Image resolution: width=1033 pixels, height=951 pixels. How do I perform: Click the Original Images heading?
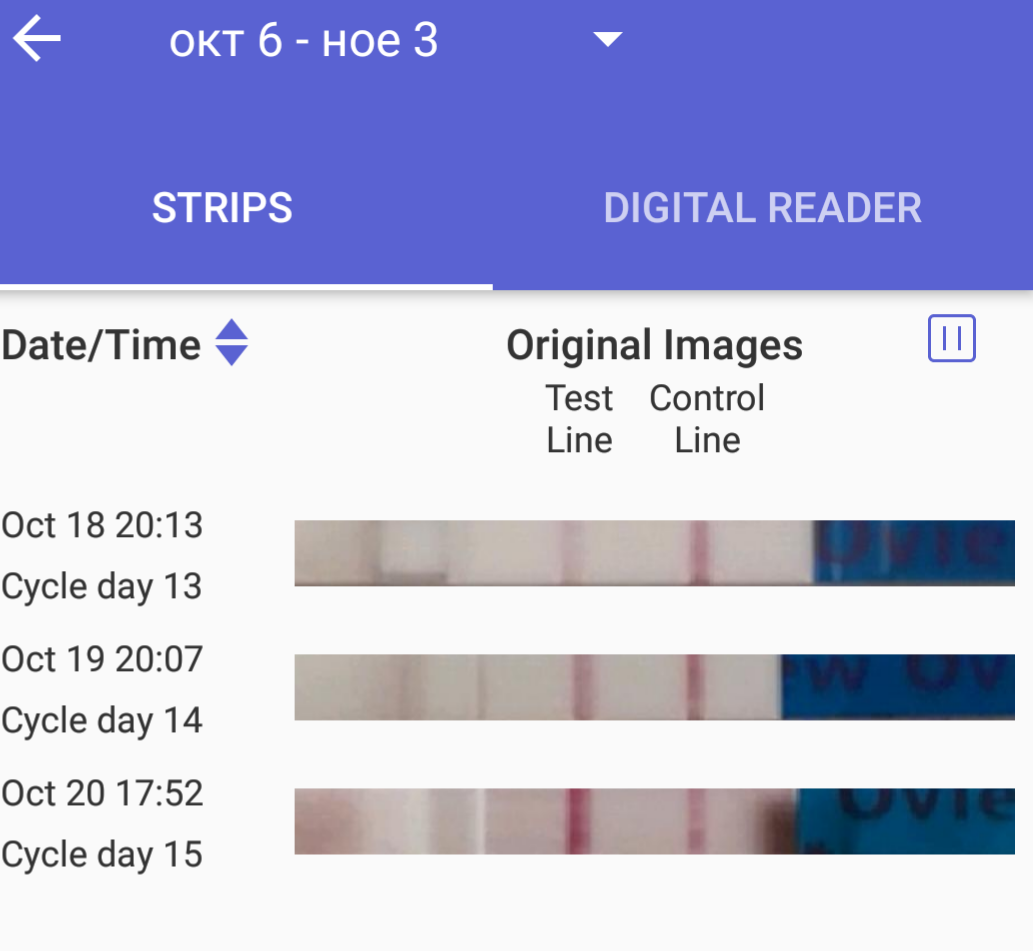[x=654, y=345]
